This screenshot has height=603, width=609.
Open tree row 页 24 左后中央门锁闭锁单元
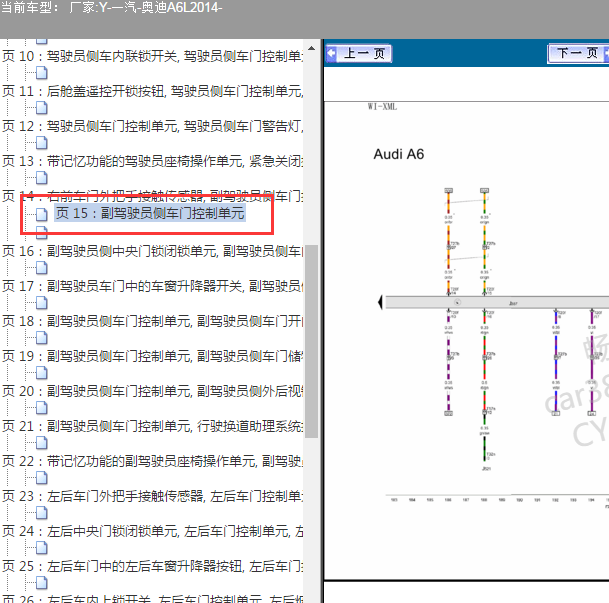click(152, 531)
